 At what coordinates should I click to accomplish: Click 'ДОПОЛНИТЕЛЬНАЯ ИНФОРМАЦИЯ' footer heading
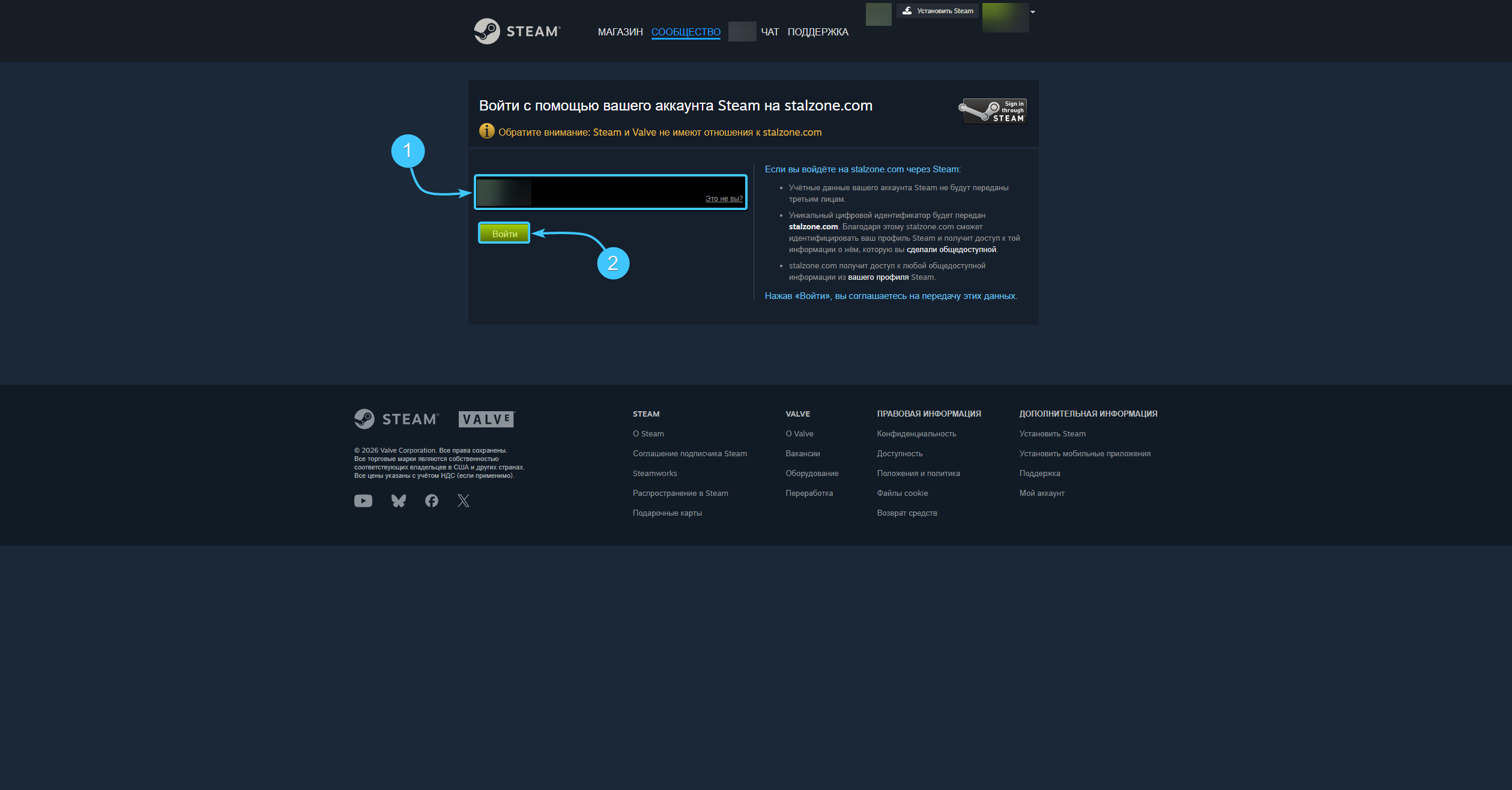click(1088, 414)
